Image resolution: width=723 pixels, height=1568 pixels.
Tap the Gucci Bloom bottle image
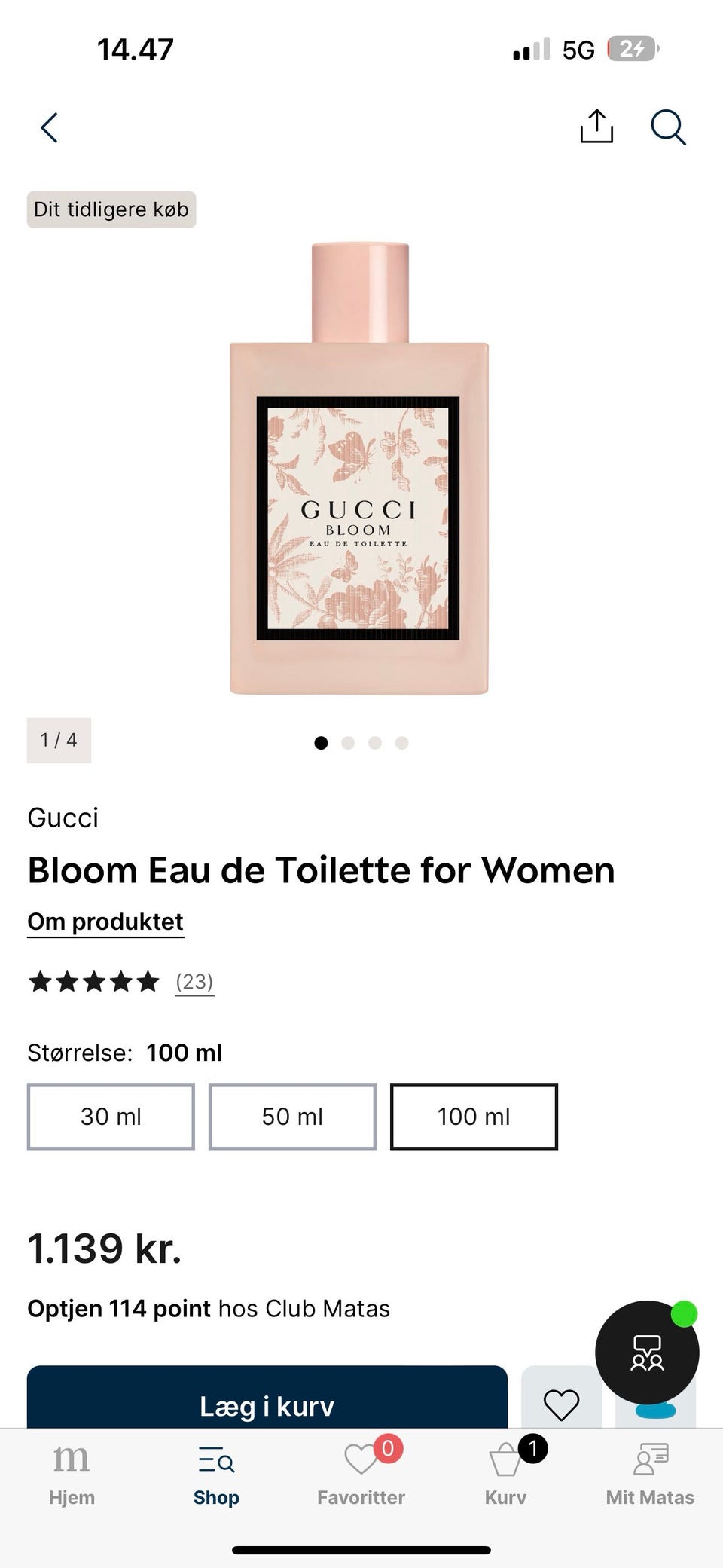(359, 468)
